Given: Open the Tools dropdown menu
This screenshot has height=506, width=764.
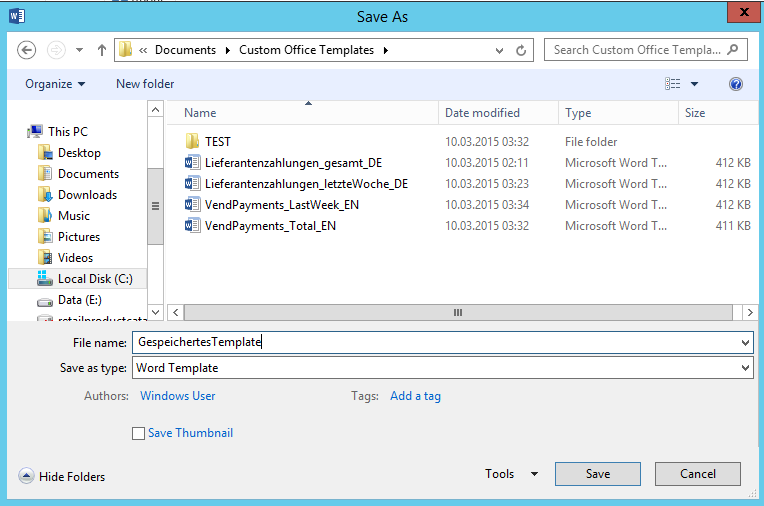Looking at the screenshot, I should (x=511, y=474).
